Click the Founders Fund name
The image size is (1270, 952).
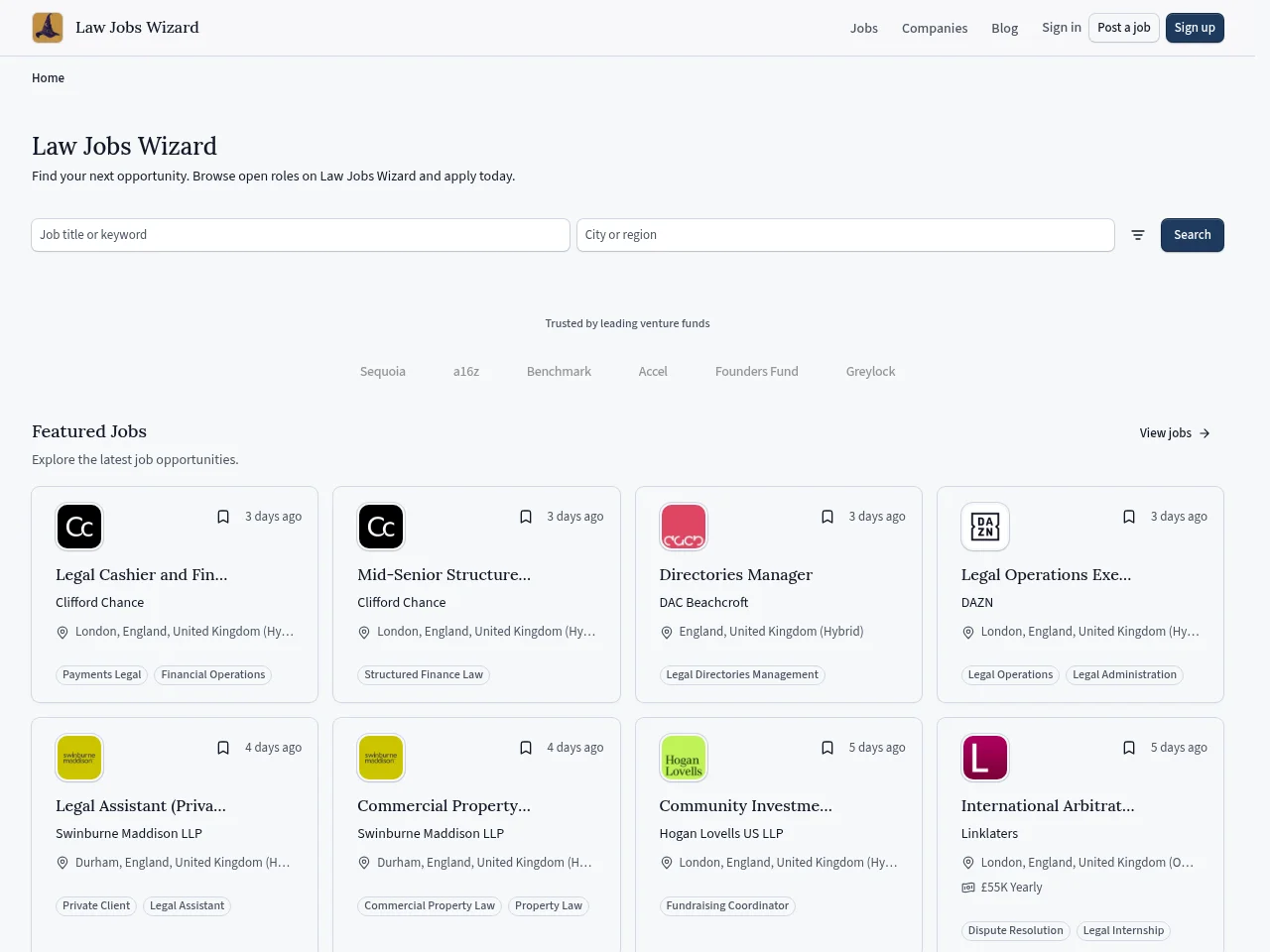[757, 372]
